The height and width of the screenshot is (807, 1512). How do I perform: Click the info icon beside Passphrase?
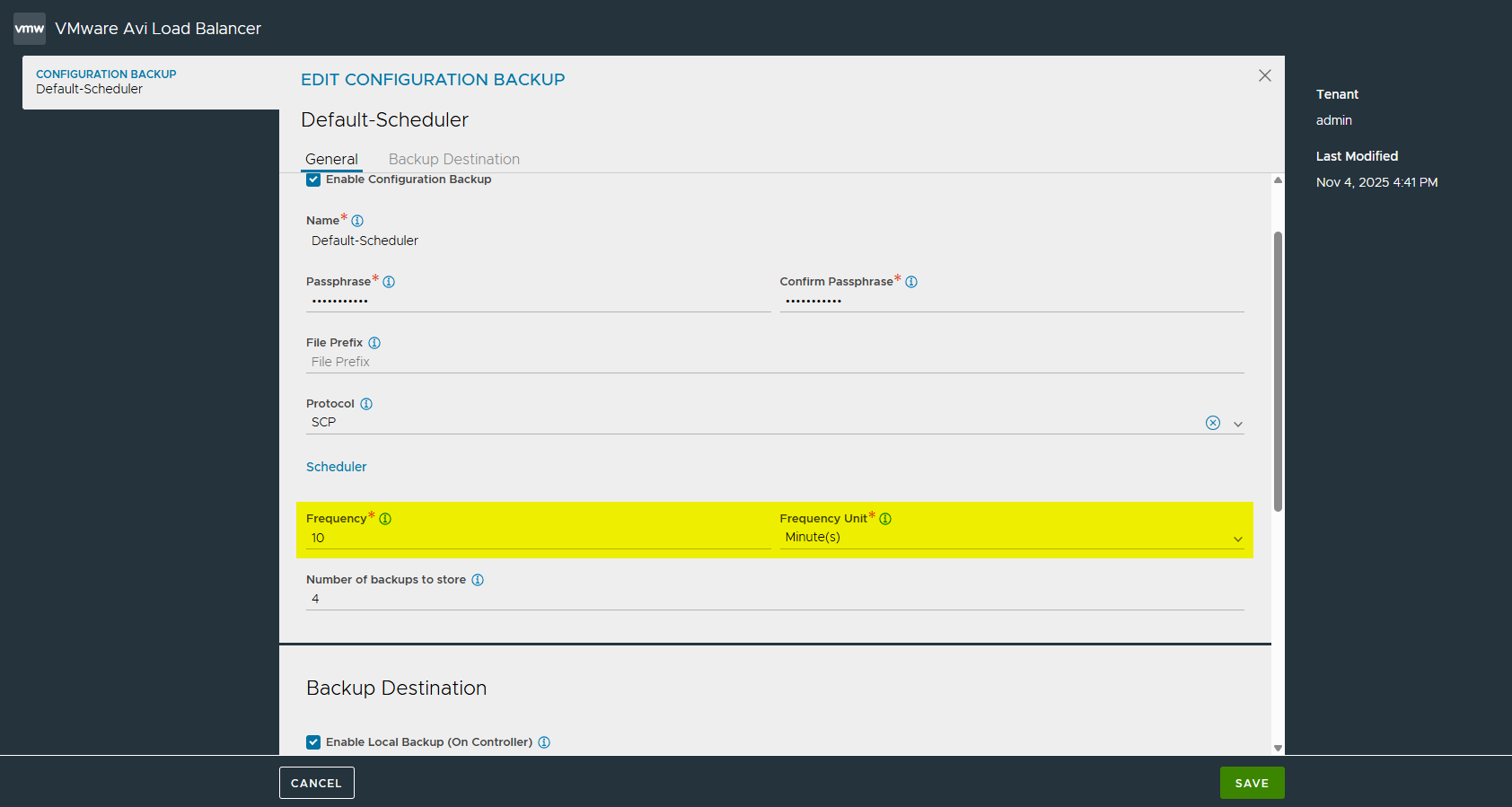pyautogui.click(x=389, y=282)
